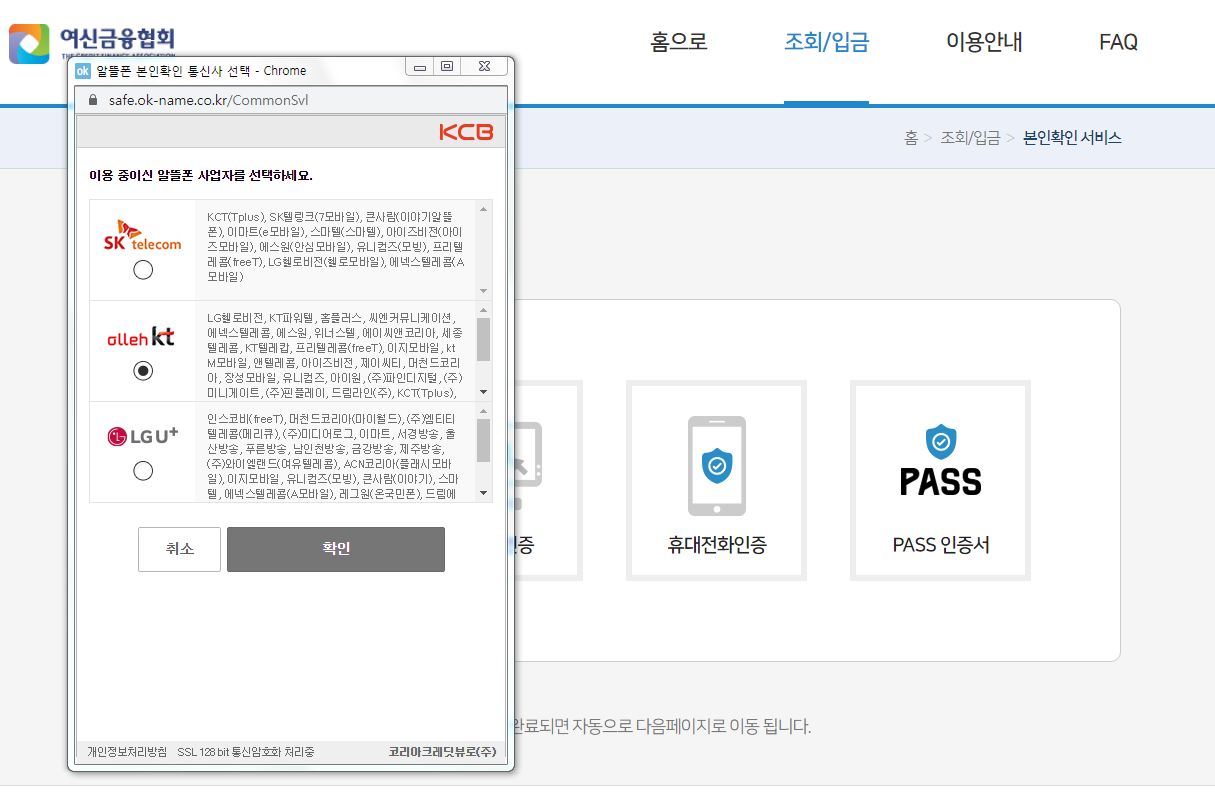Maximize the popup Chrome window
This screenshot has width=1215, height=802.
pyautogui.click(x=447, y=67)
